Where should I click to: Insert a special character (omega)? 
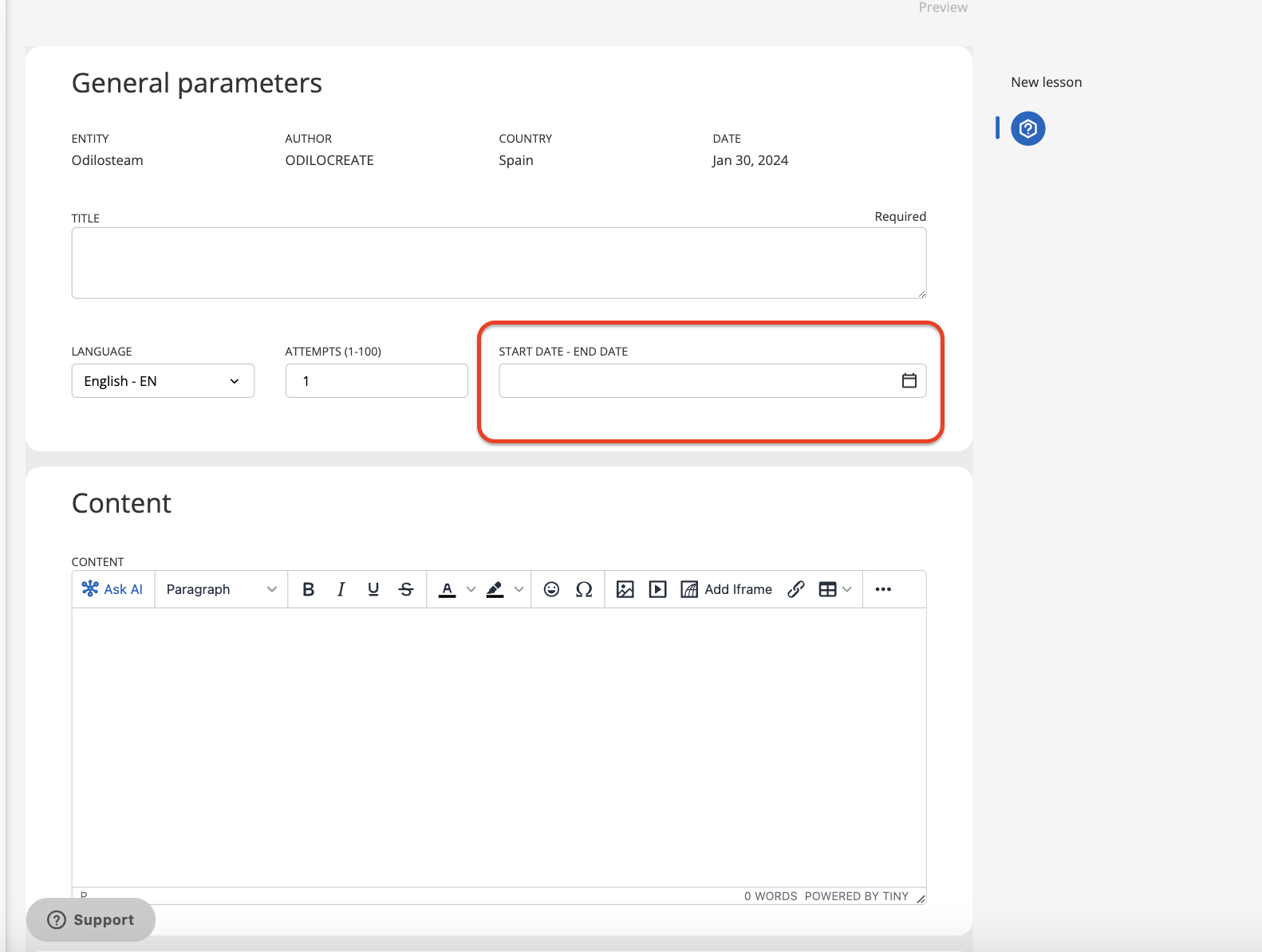[584, 589]
